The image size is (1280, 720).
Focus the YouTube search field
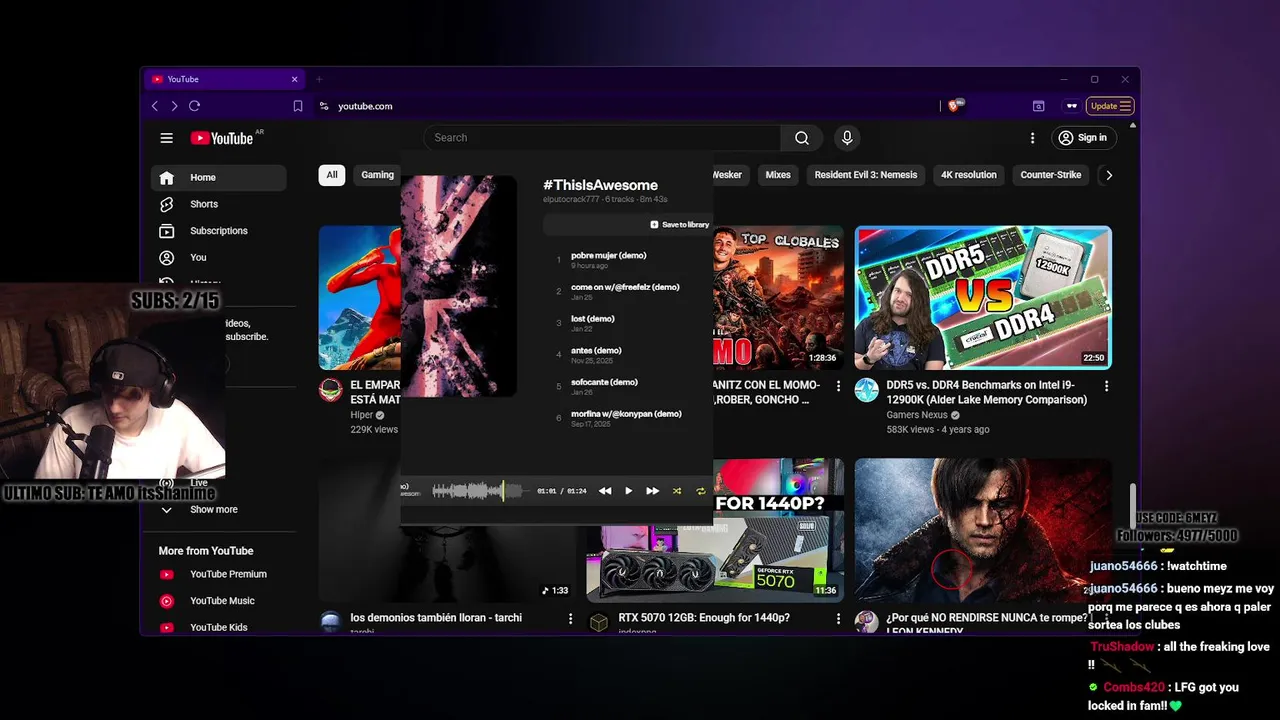tap(602, 138)
